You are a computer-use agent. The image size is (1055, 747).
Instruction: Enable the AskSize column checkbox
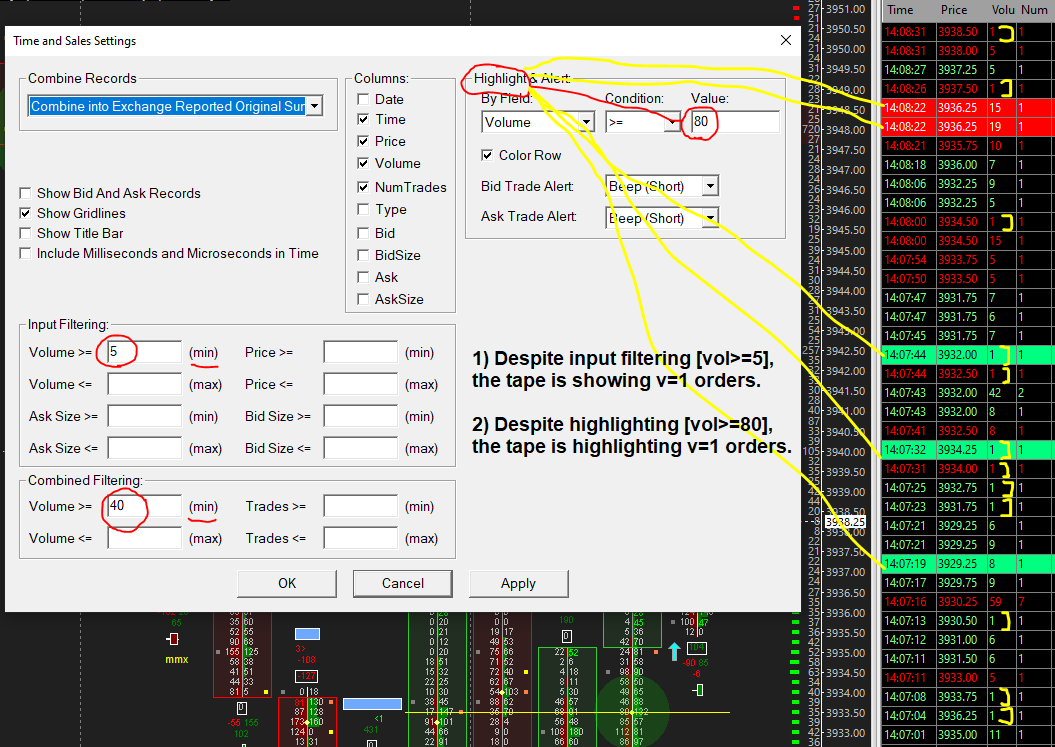pyautogui.click(x=363, y=299)
